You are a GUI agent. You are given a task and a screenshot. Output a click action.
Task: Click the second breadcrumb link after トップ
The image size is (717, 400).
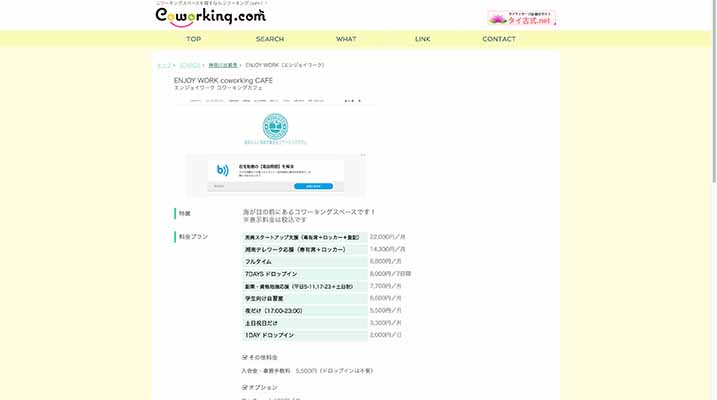pos(190,65)
